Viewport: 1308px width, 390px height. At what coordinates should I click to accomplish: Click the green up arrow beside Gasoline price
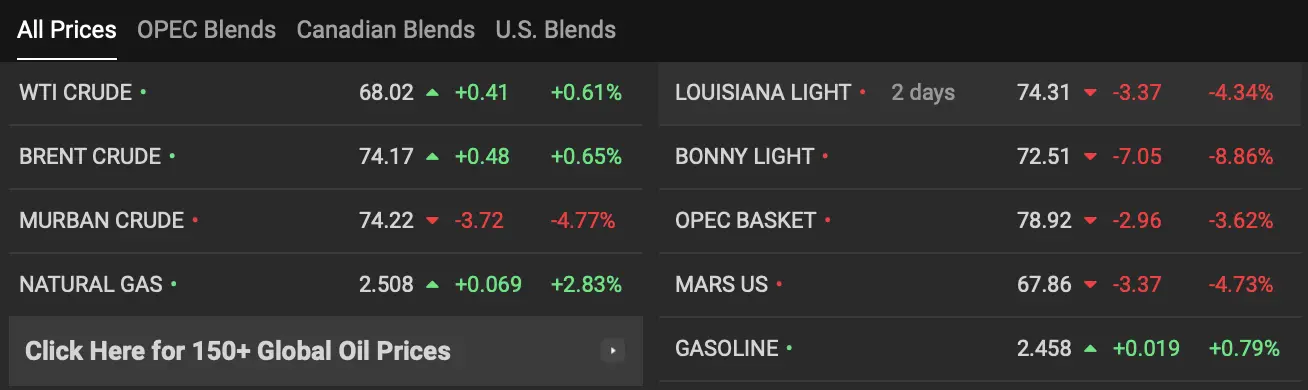click(1090, 349)
